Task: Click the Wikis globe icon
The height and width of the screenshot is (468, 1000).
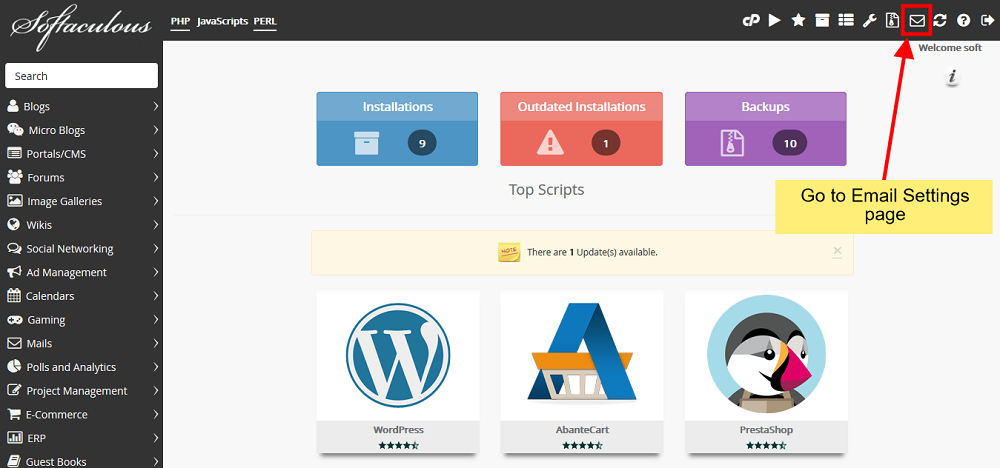Action: [13, 224]
